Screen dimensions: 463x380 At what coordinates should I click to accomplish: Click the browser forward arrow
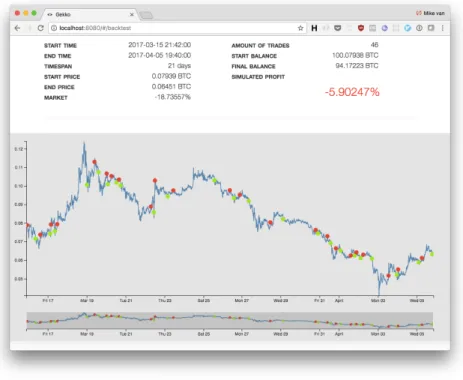(x=29, y=28)
